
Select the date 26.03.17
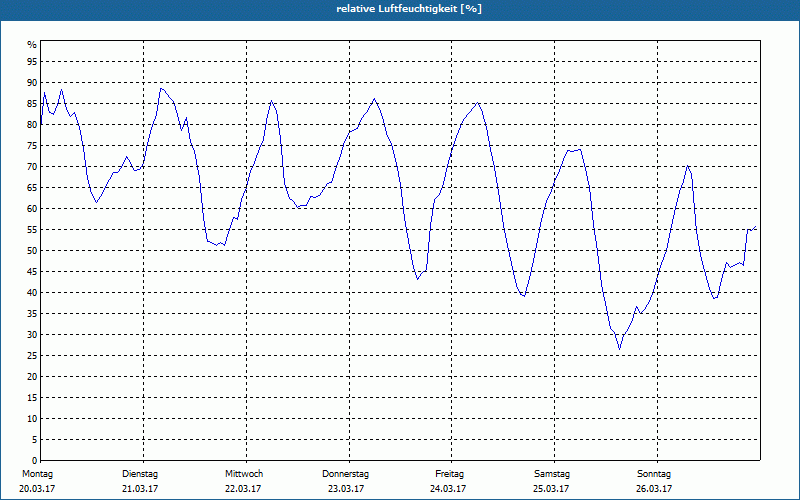(x=654, y=489)
